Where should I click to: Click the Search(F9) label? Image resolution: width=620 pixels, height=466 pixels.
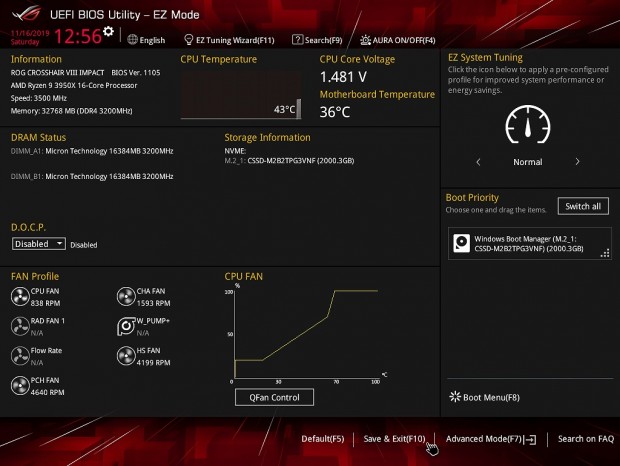(x=323, y=40)
